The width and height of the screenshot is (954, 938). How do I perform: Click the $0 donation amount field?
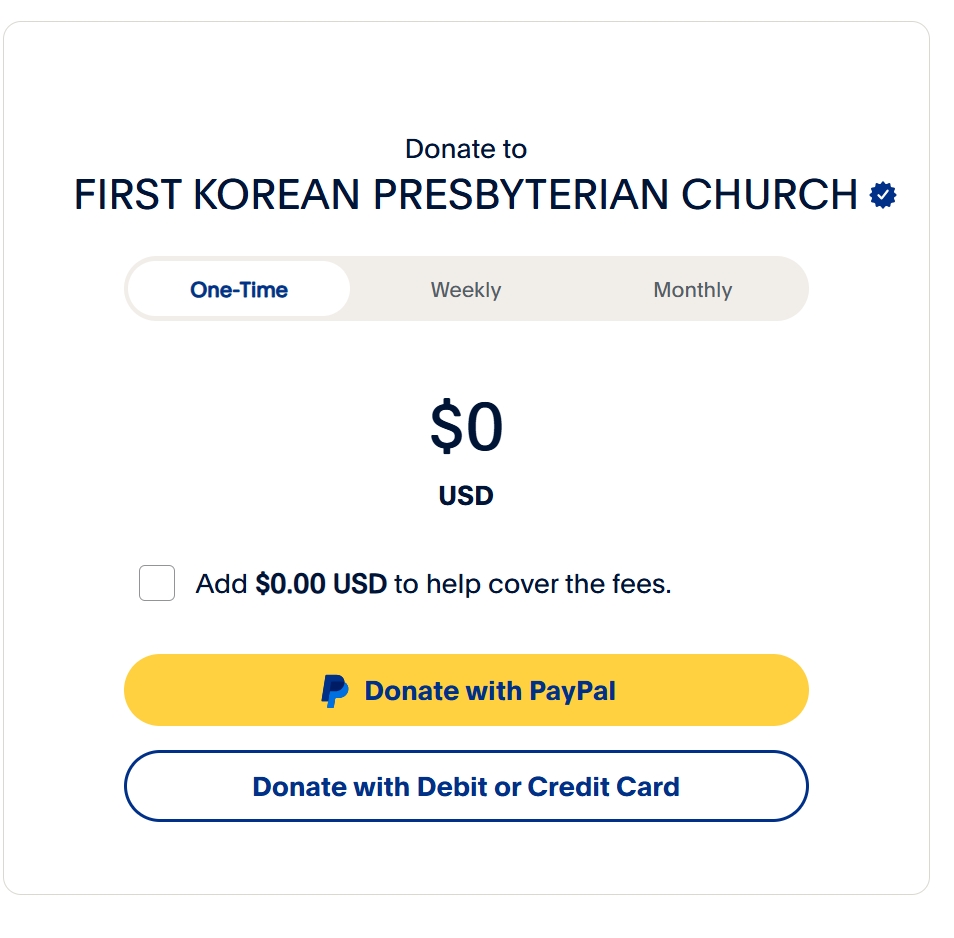[467, 425]
